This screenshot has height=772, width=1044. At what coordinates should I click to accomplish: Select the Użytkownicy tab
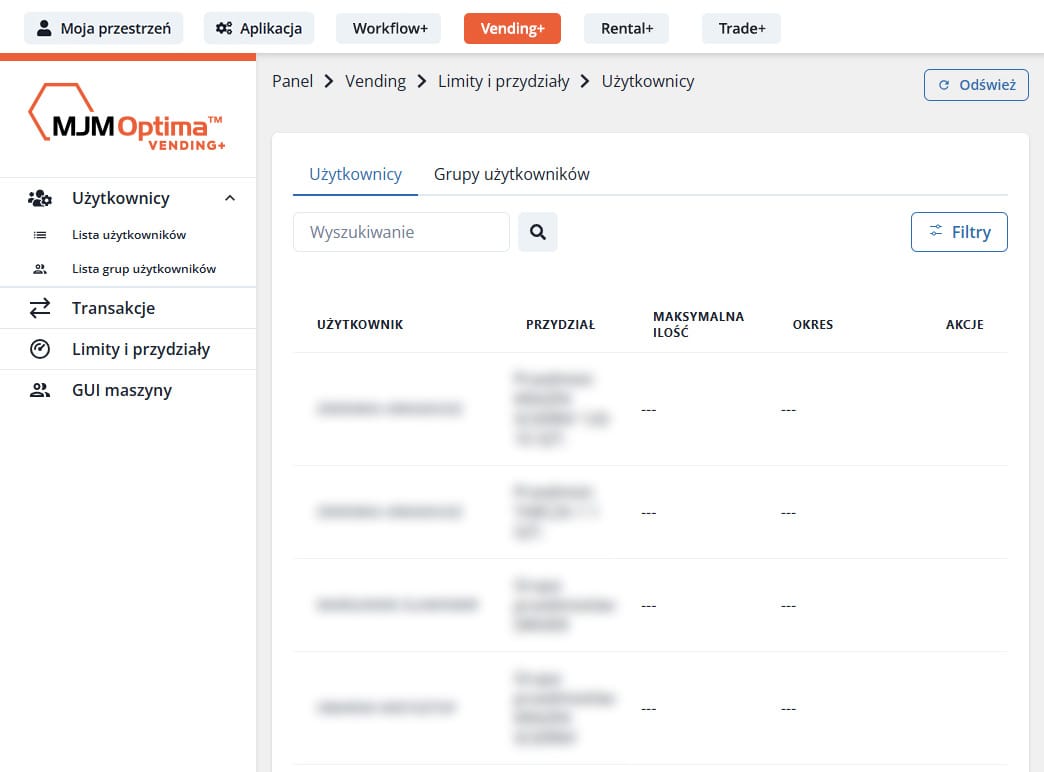[x=355, y=174]
